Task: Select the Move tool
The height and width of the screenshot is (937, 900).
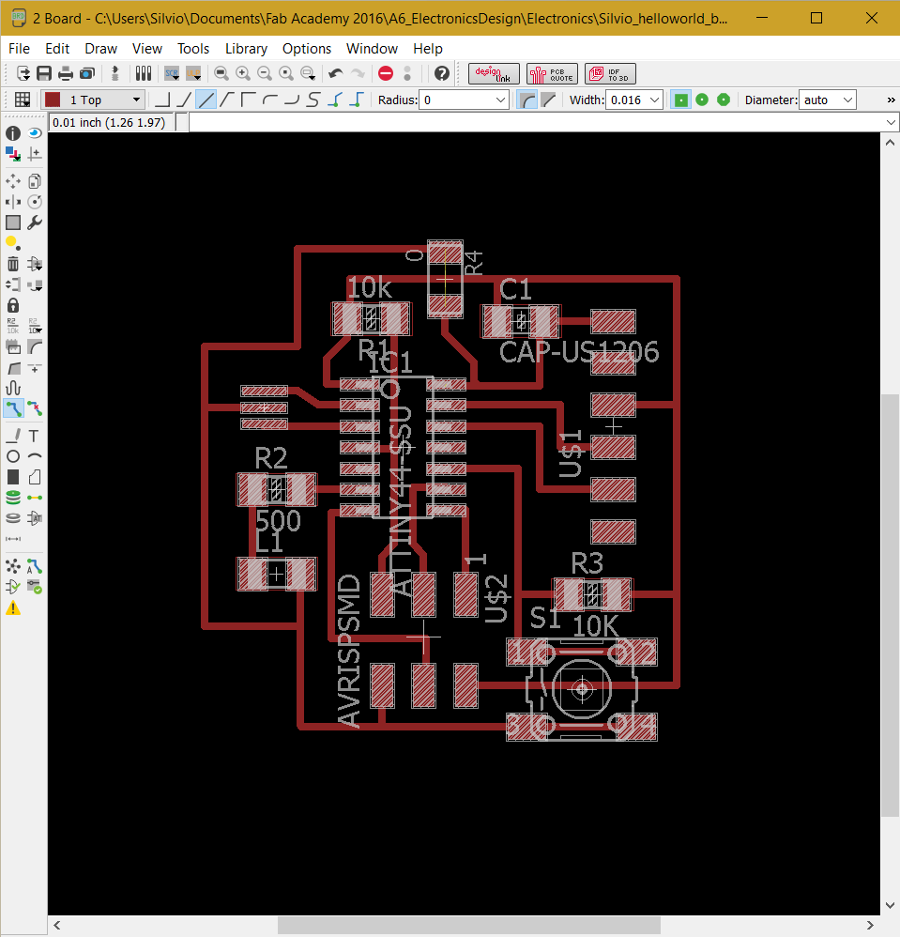Action: [13, 181]
